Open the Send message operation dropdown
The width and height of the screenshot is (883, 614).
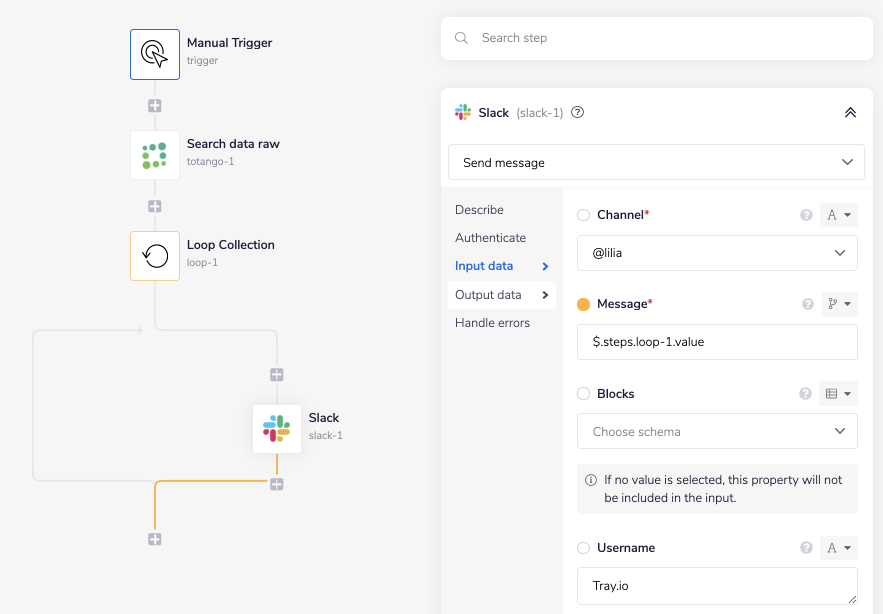656,162
